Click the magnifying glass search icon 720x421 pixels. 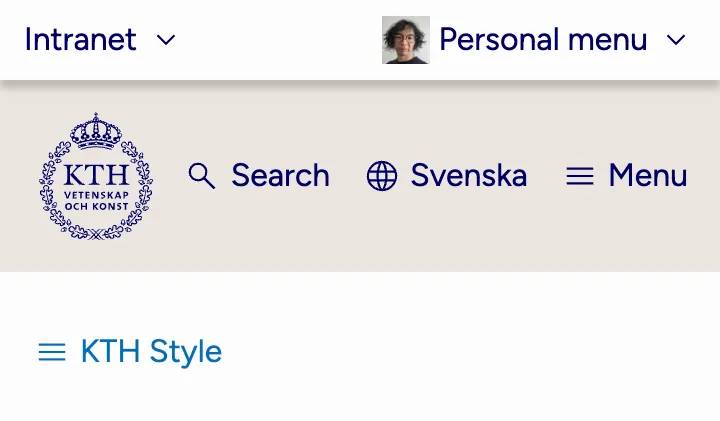(202, 176)
